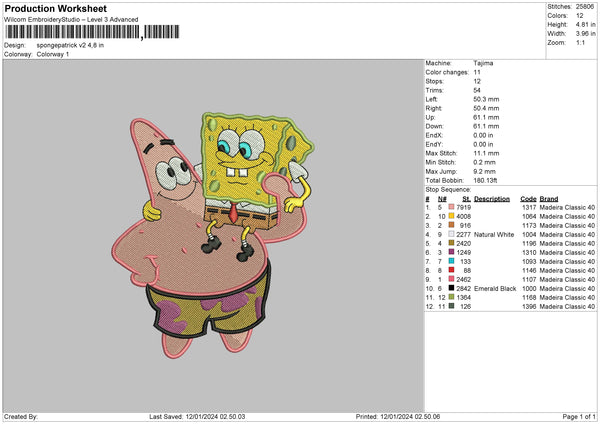Click the purple thread swatch for code 1310
This screenshot has width=600, height=424.
[x=451, y=252]
